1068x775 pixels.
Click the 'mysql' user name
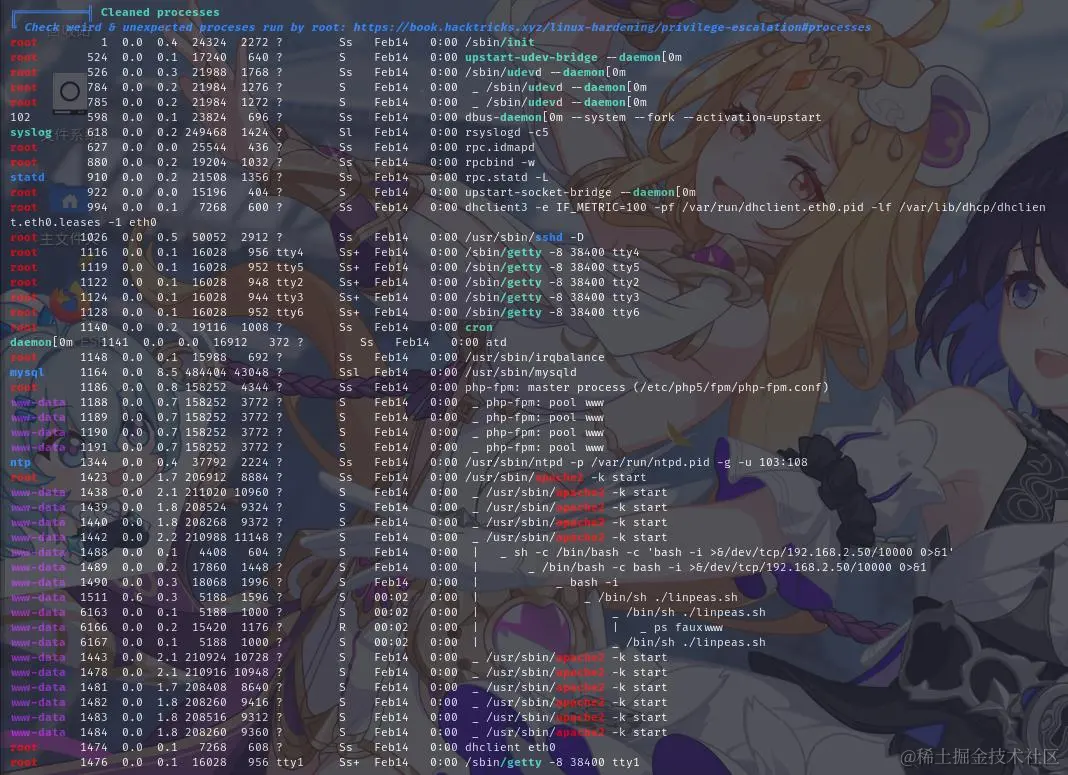[x=27, y=372]
